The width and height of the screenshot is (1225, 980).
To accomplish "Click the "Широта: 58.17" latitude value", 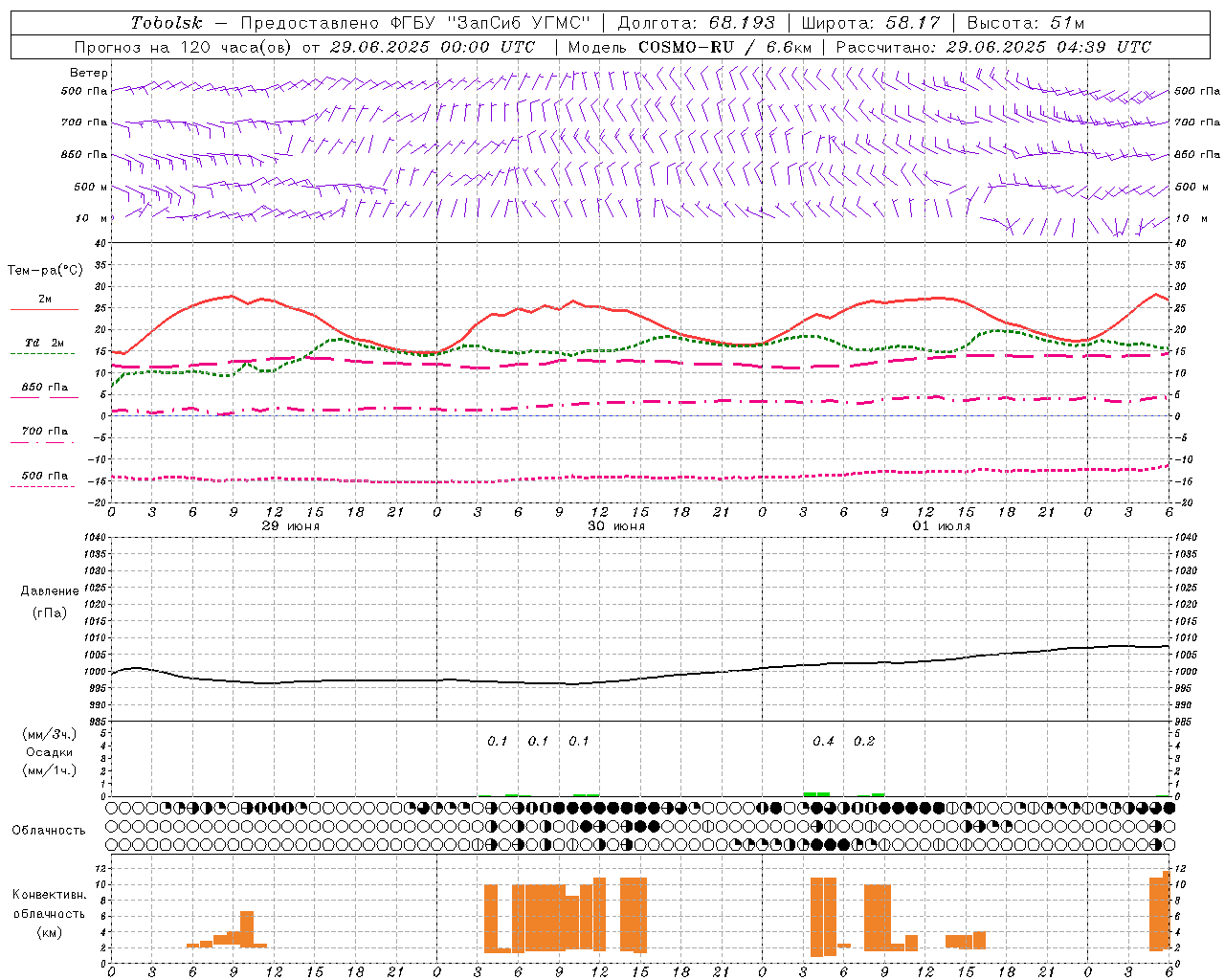I will pyautogui.click(x=870, y=23).
